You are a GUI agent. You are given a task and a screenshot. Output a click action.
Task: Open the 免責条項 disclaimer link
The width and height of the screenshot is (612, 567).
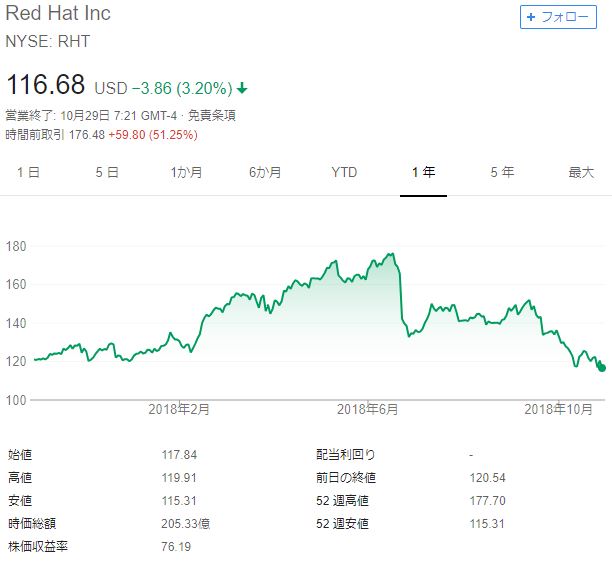[x=212, y=116]
